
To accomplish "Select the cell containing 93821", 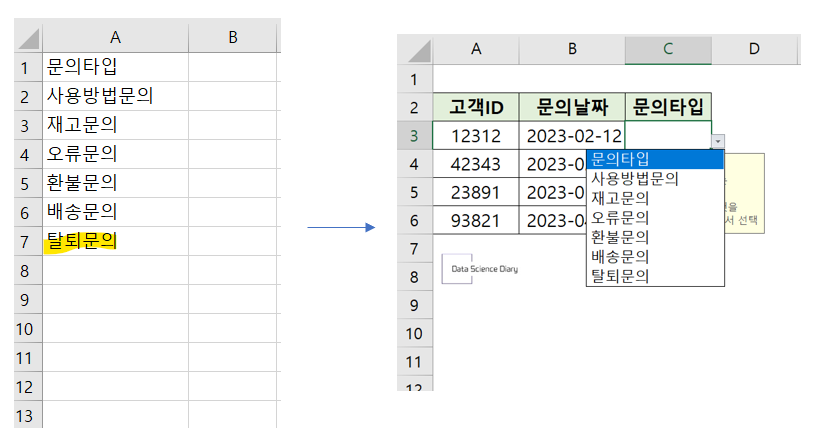I will [x=476, y=221].
